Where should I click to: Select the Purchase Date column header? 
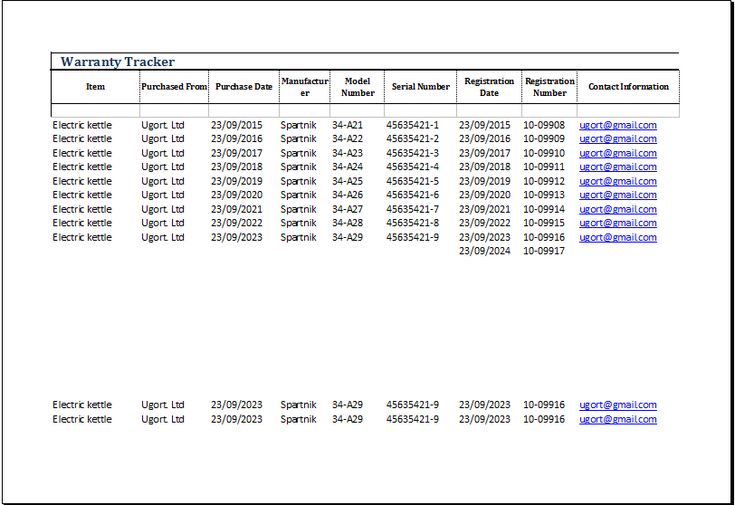[x=244, y=87]
